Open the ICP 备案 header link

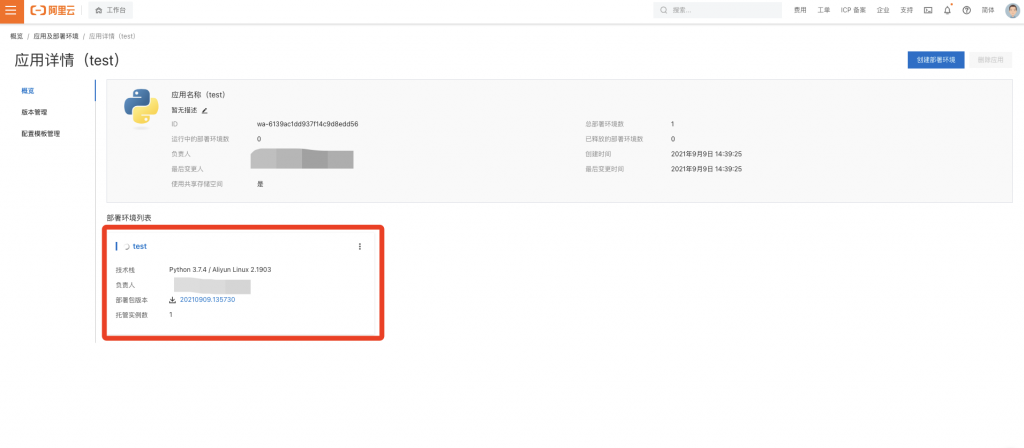853,10
